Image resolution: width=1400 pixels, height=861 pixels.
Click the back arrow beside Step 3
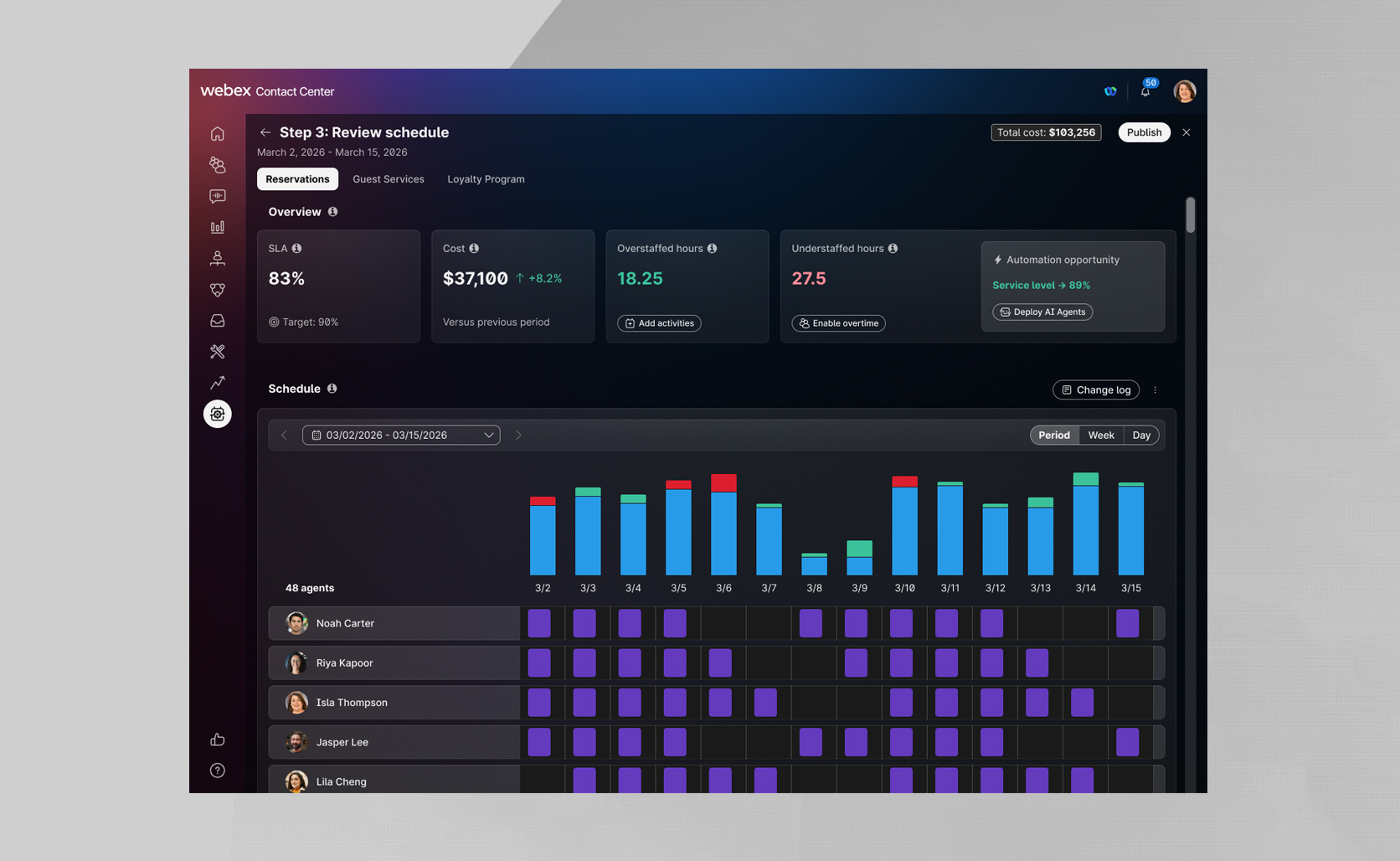265,132
